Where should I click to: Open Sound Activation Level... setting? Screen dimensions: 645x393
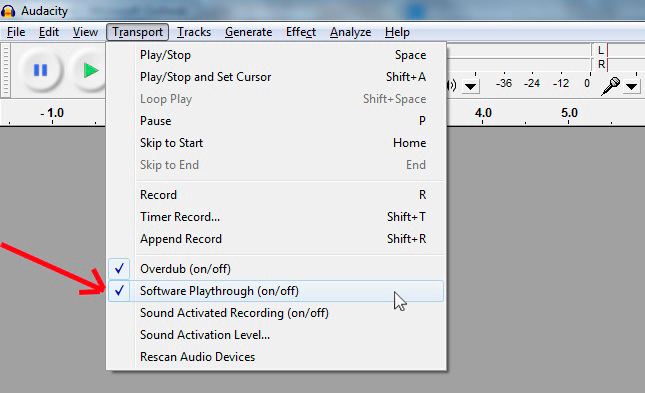pos(276,335)
